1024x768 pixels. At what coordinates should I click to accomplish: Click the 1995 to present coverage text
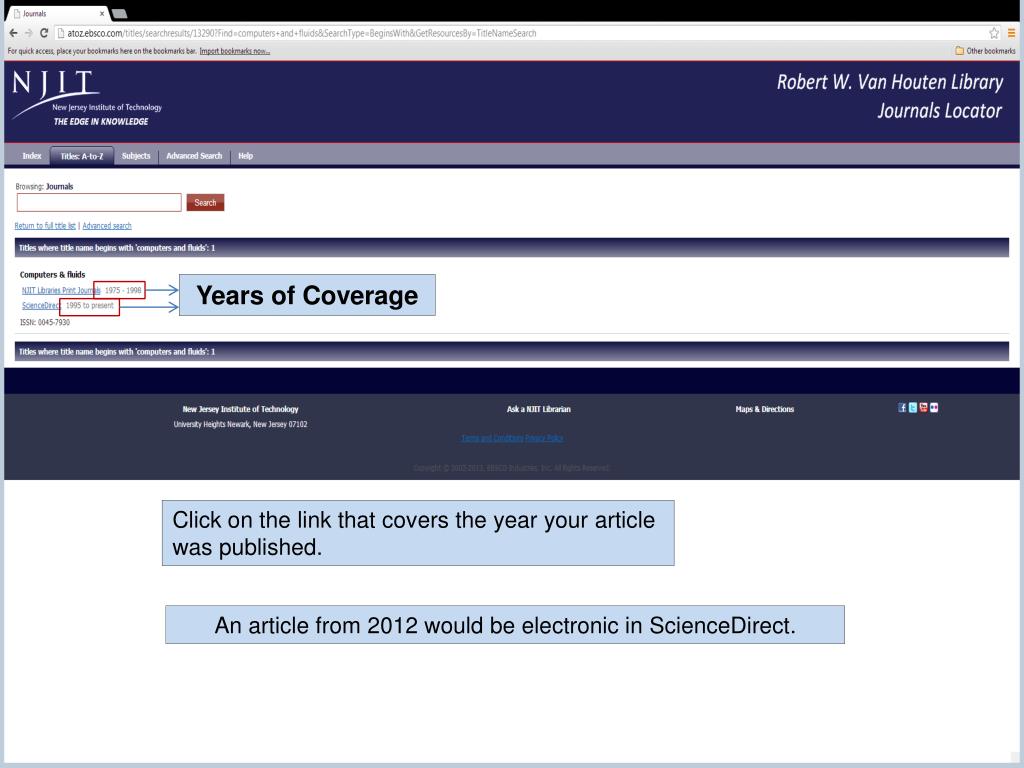(x=89, y=306)
